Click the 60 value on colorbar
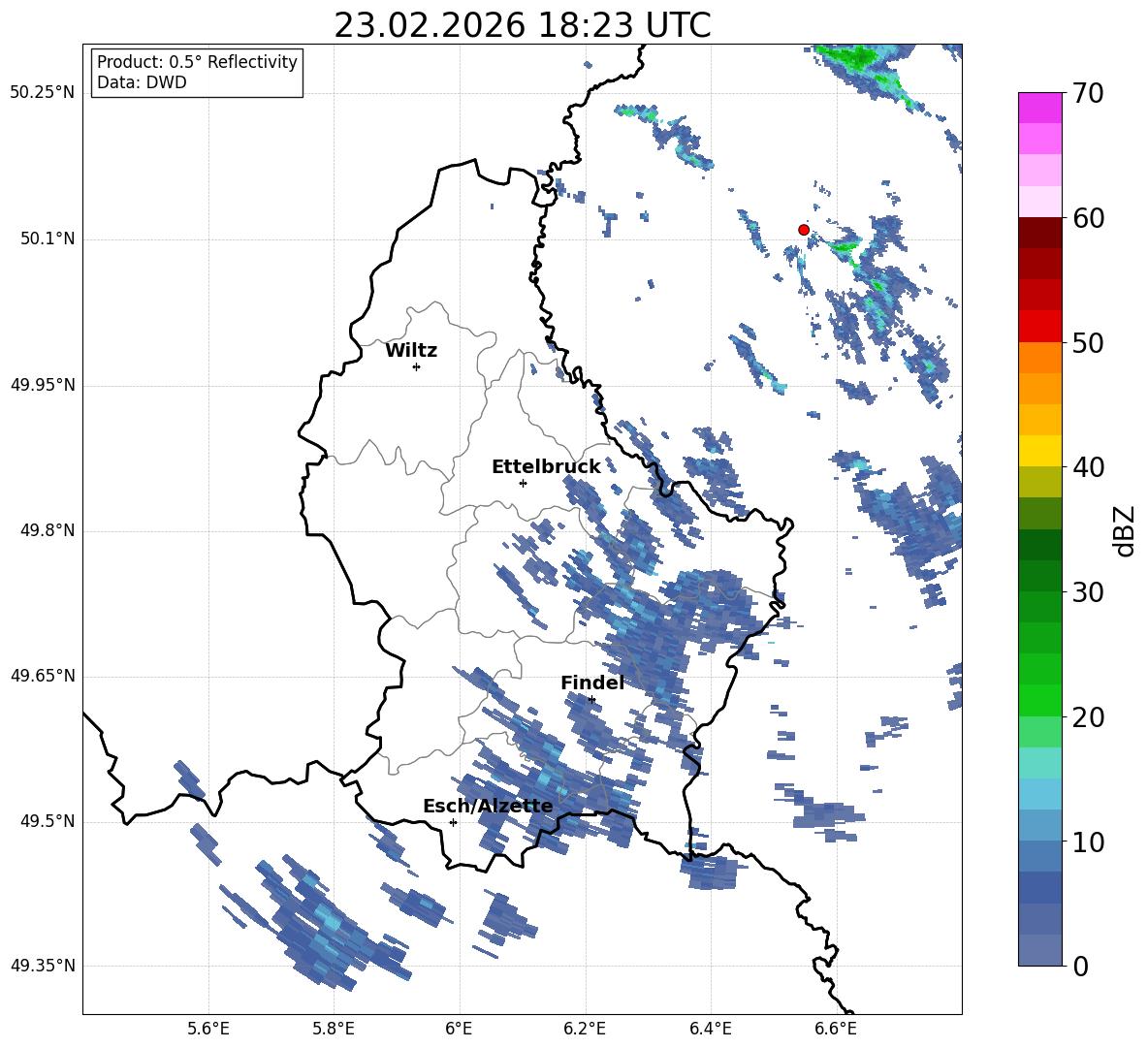The image size is (1148, 1048). [x=1088, y=218]
